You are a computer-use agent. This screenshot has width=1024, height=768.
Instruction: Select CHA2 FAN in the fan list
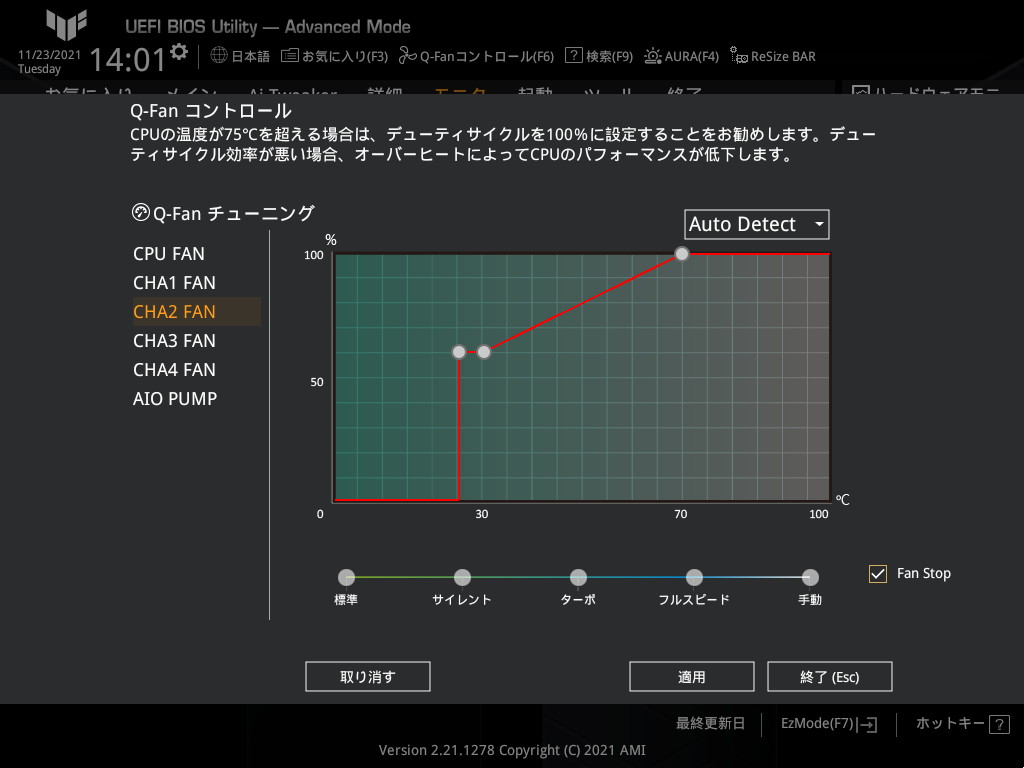click(x=196, y=312)
